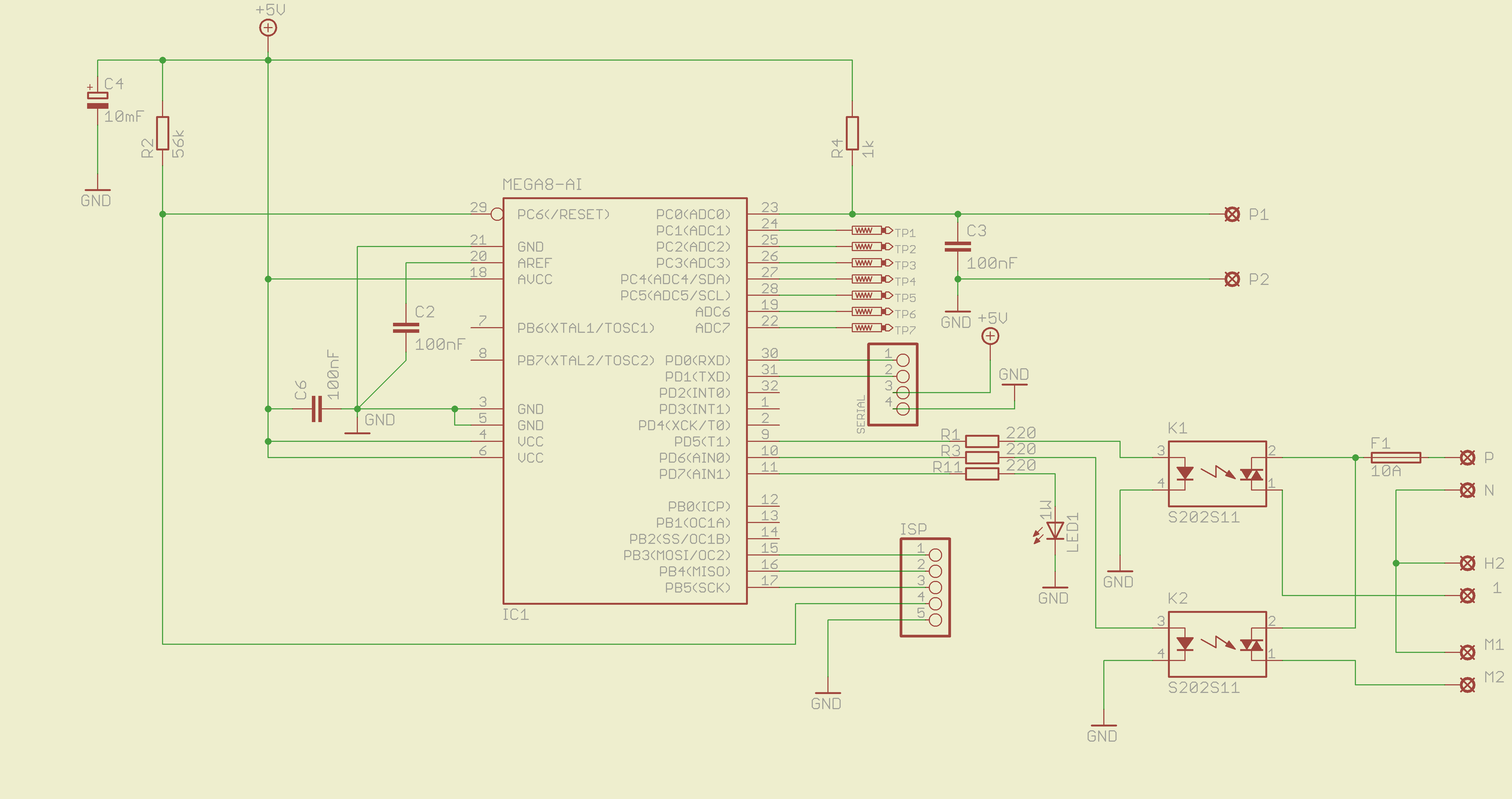The width and height of the screenshot is (1512, 799).
Task: Click the pin 4 circle of the SERIAL connector
Action: (x=903, y=409)
